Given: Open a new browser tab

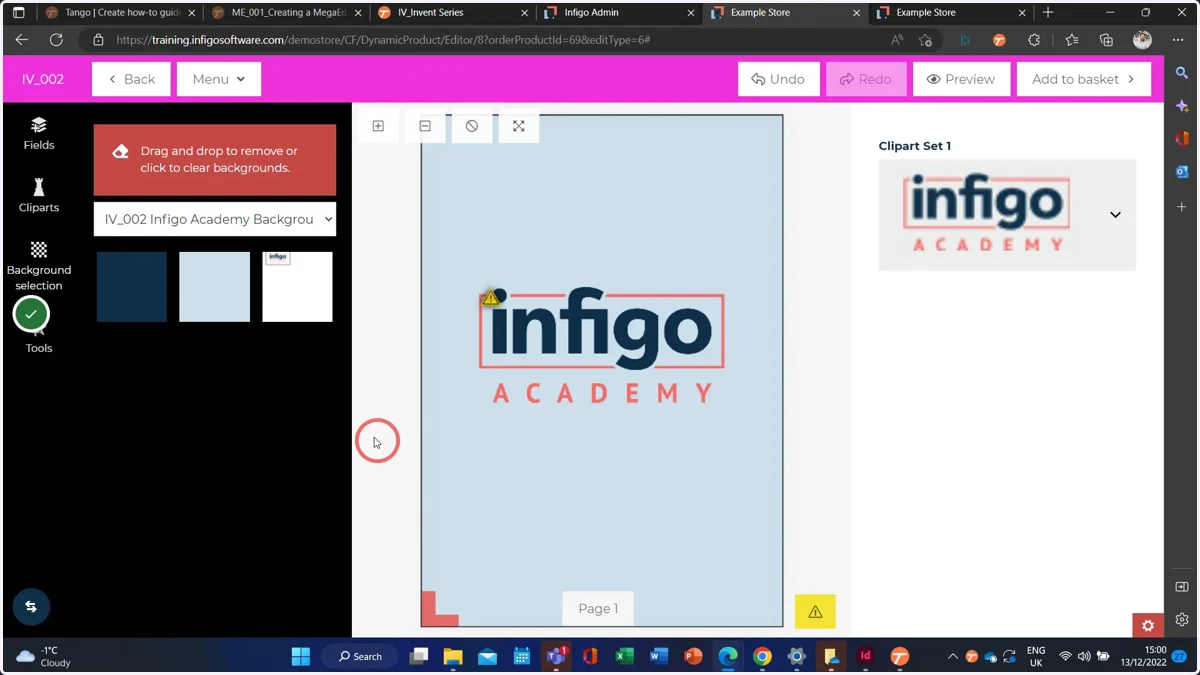Looking at the screenshot, I should tap(1048, 13).
